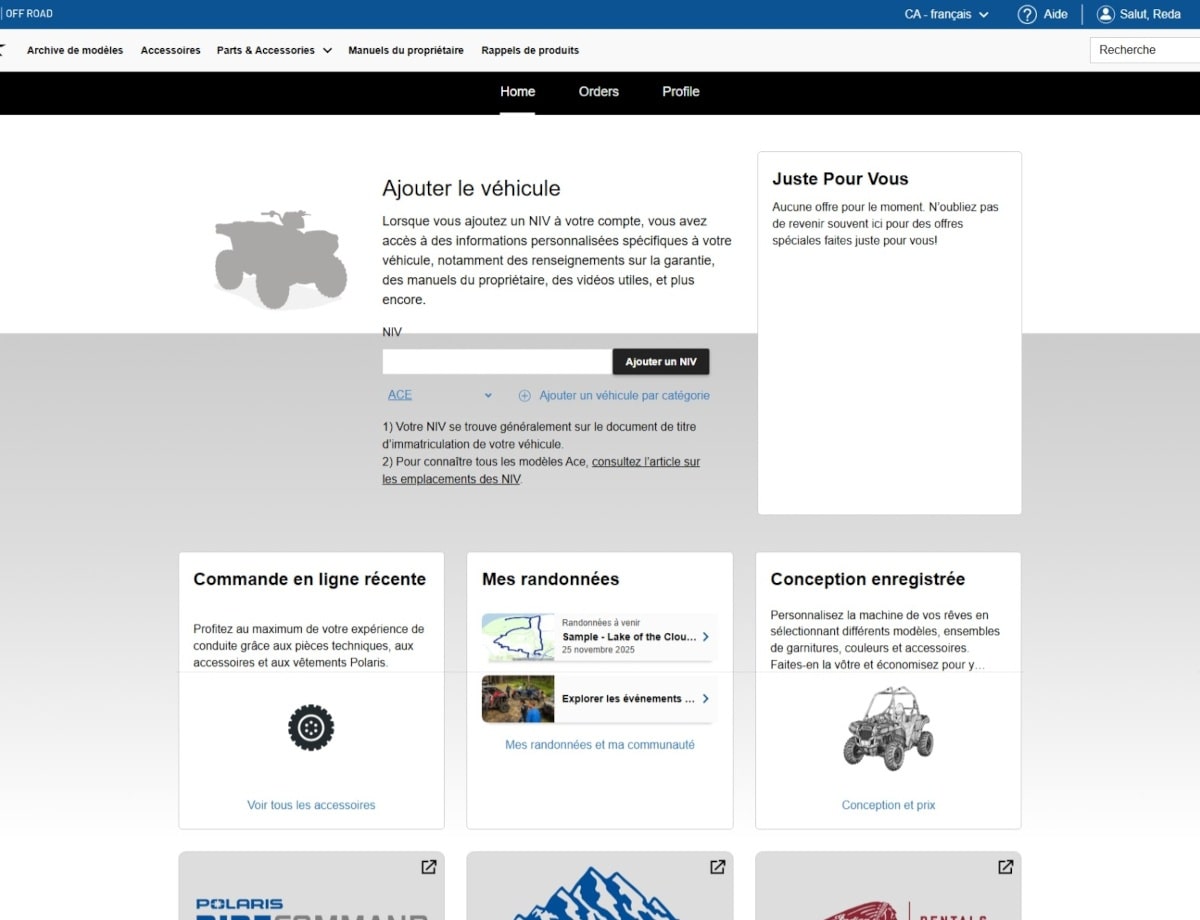The height and width of the screenshot is (920, 1200).
Task: Open the external-link icon on the RIDE COMMAND card
Action: 430,868
